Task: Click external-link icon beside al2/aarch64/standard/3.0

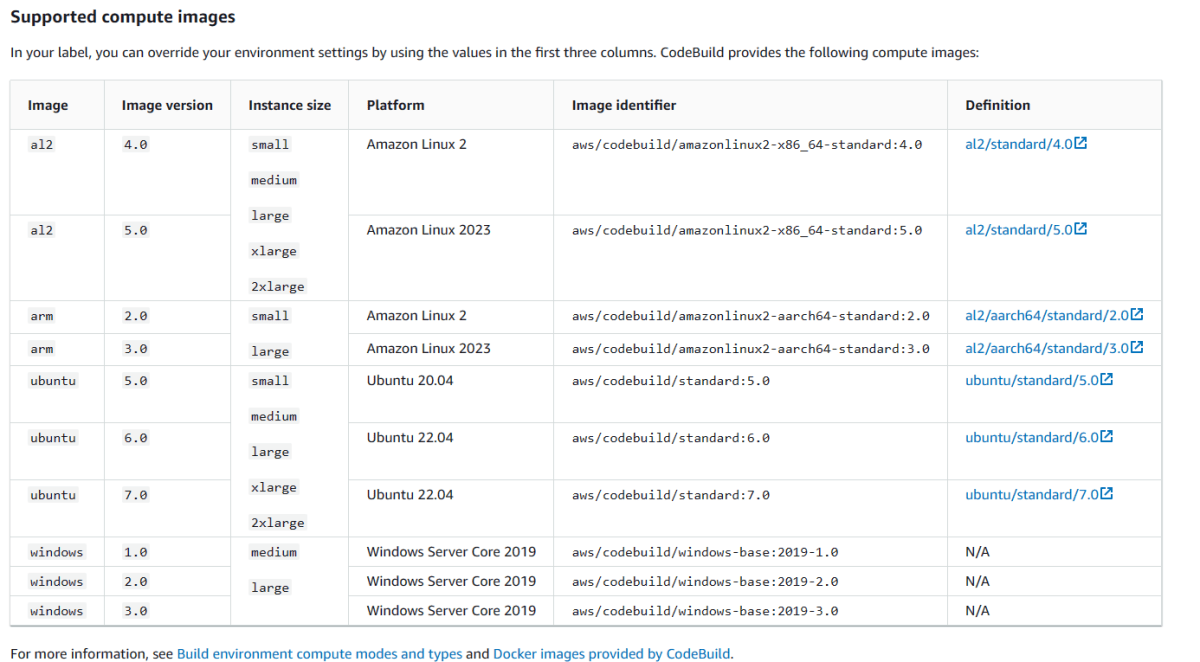Action: tap(1137, 347)
